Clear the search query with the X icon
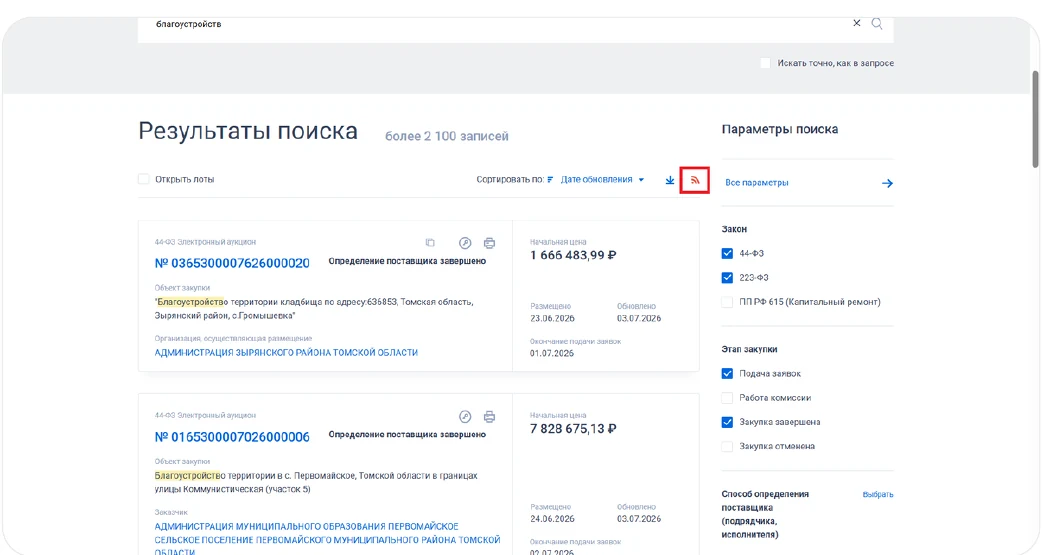Screen dimensions: 1045x555 click(x=856, y=23)
